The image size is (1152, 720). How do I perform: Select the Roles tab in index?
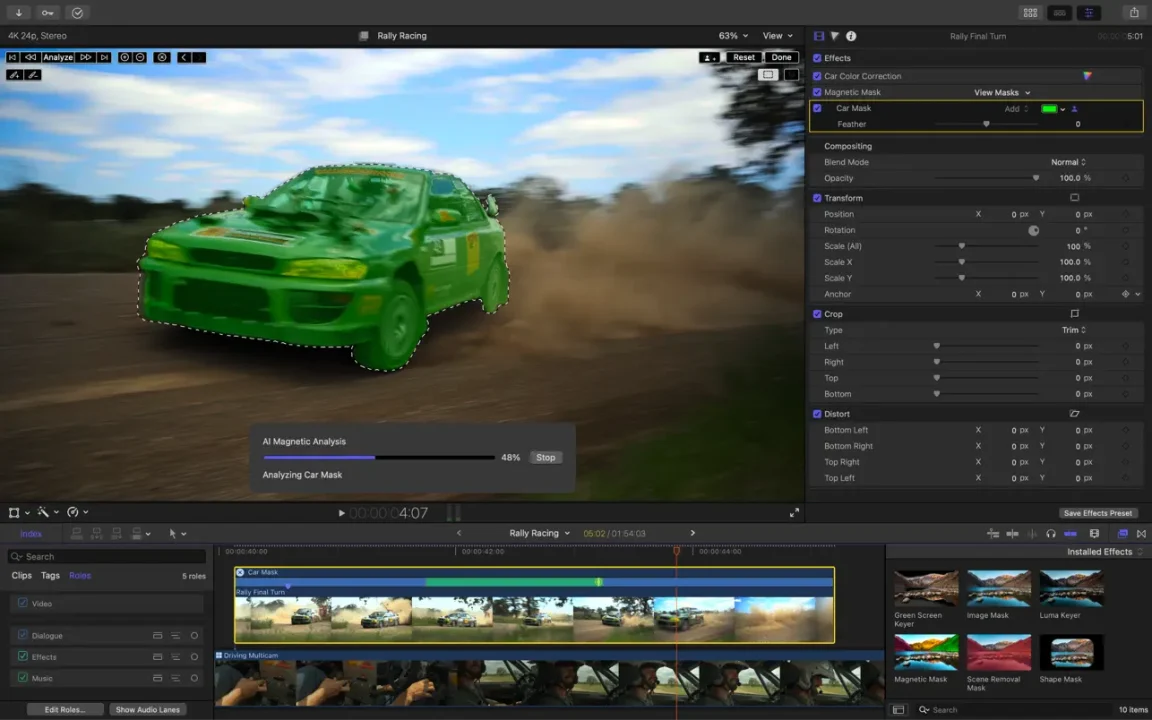pos(80,575)
